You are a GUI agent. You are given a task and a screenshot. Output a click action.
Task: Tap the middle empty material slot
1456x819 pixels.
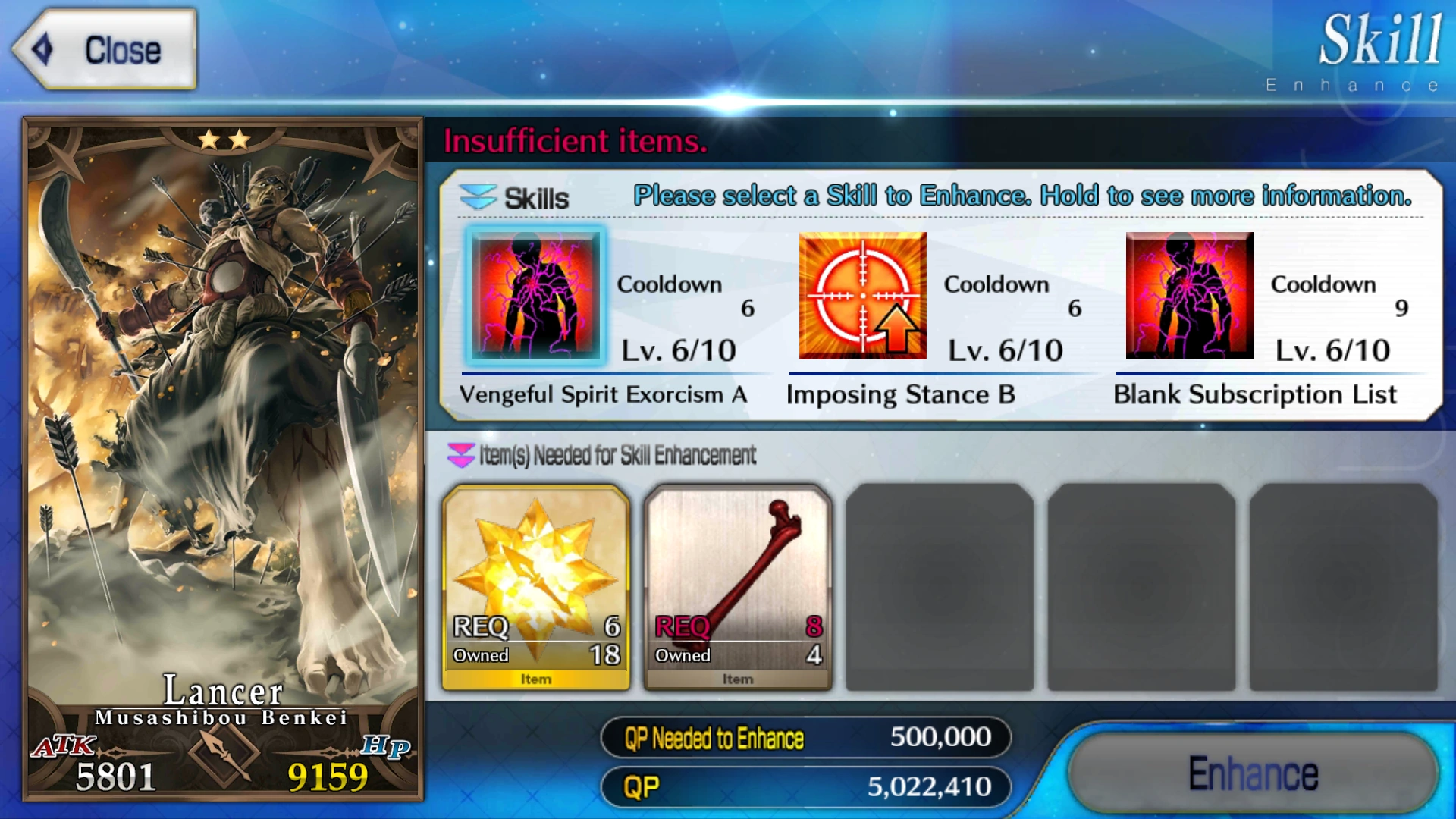click(1141, 588)
